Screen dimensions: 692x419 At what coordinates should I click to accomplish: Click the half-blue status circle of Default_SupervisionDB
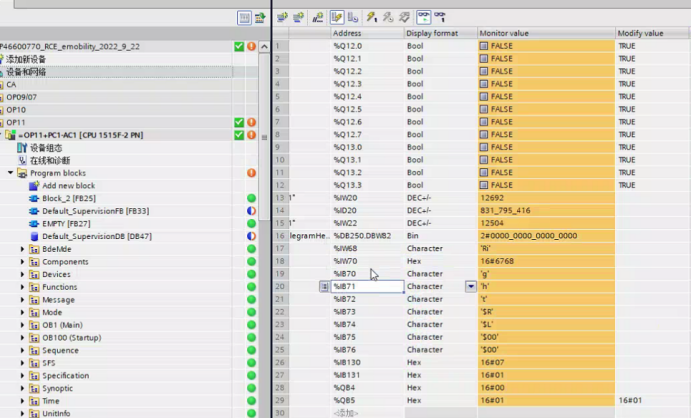tap(252, 236)
